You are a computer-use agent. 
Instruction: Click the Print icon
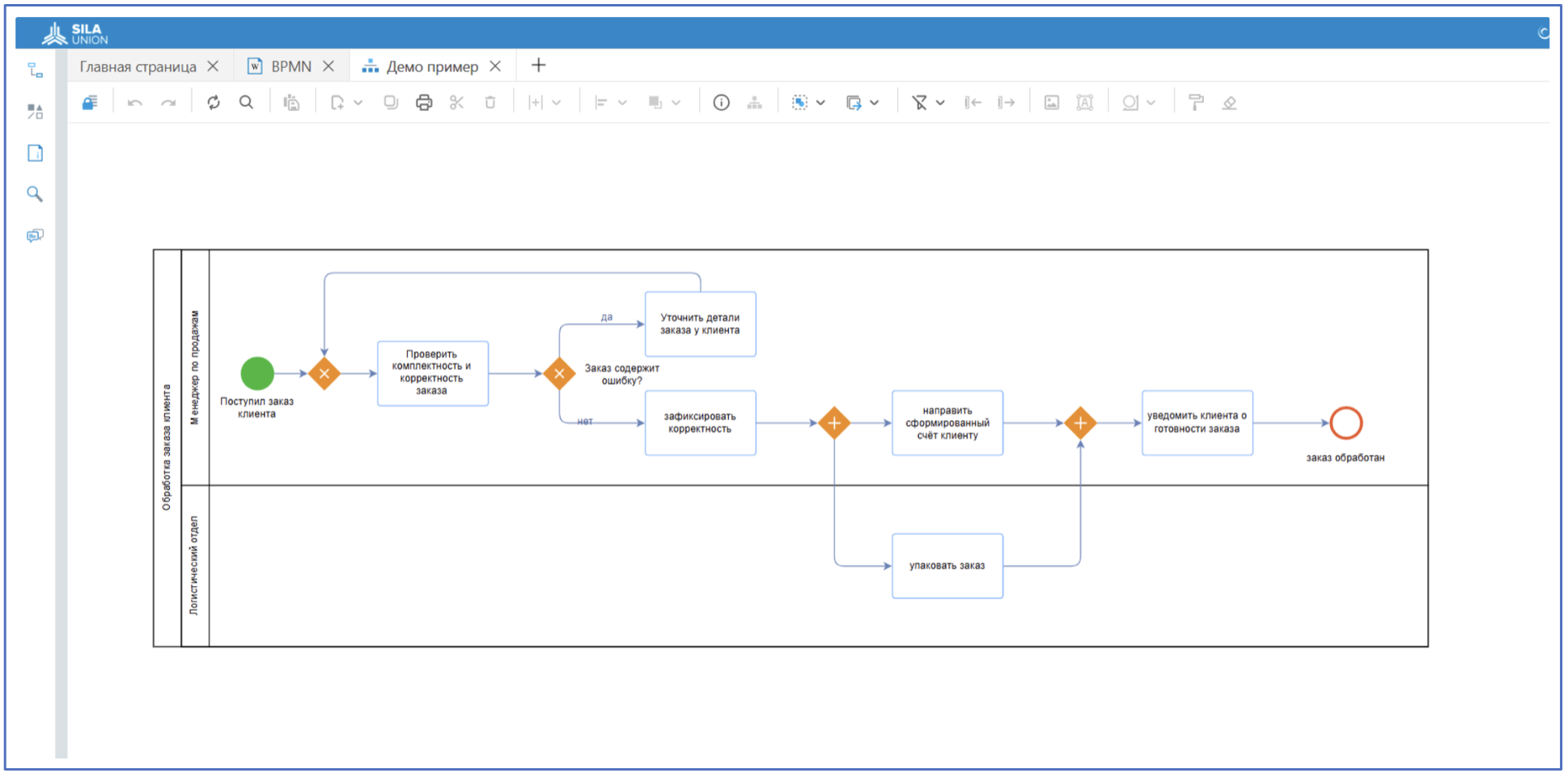point(424,102)
